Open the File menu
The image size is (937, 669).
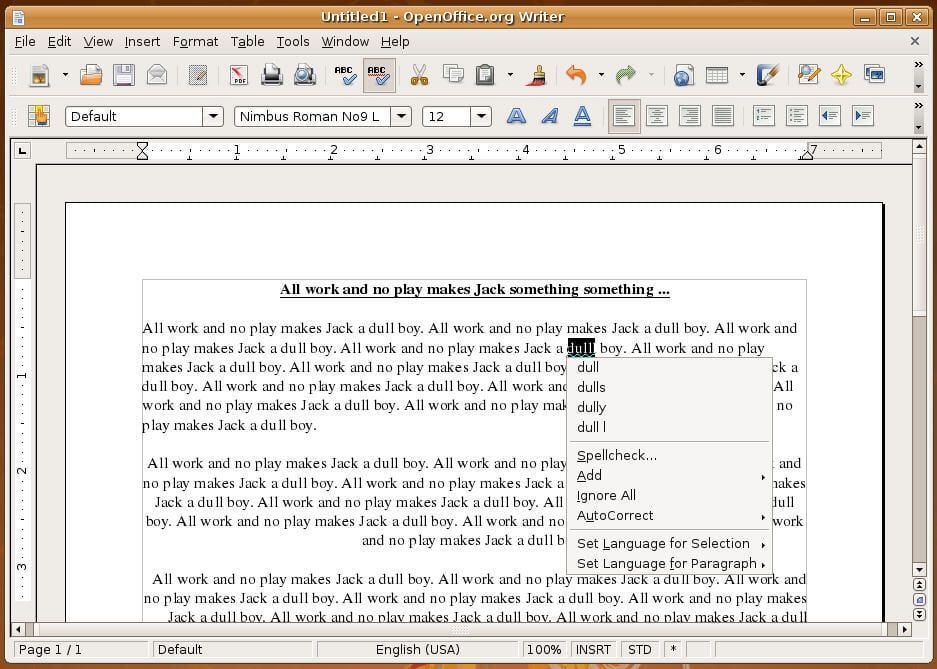(25, 42)
